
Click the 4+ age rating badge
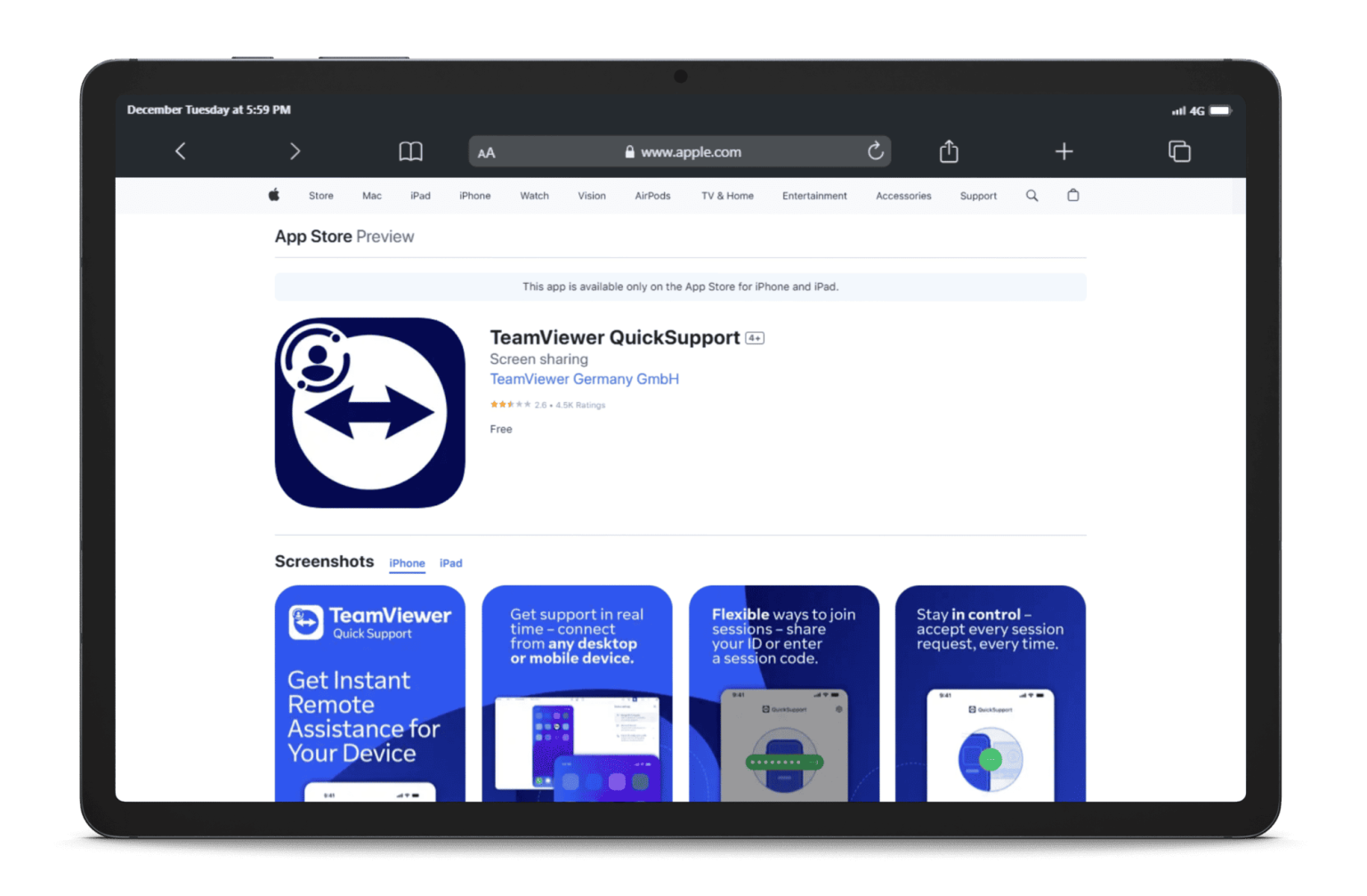point(754,338)
